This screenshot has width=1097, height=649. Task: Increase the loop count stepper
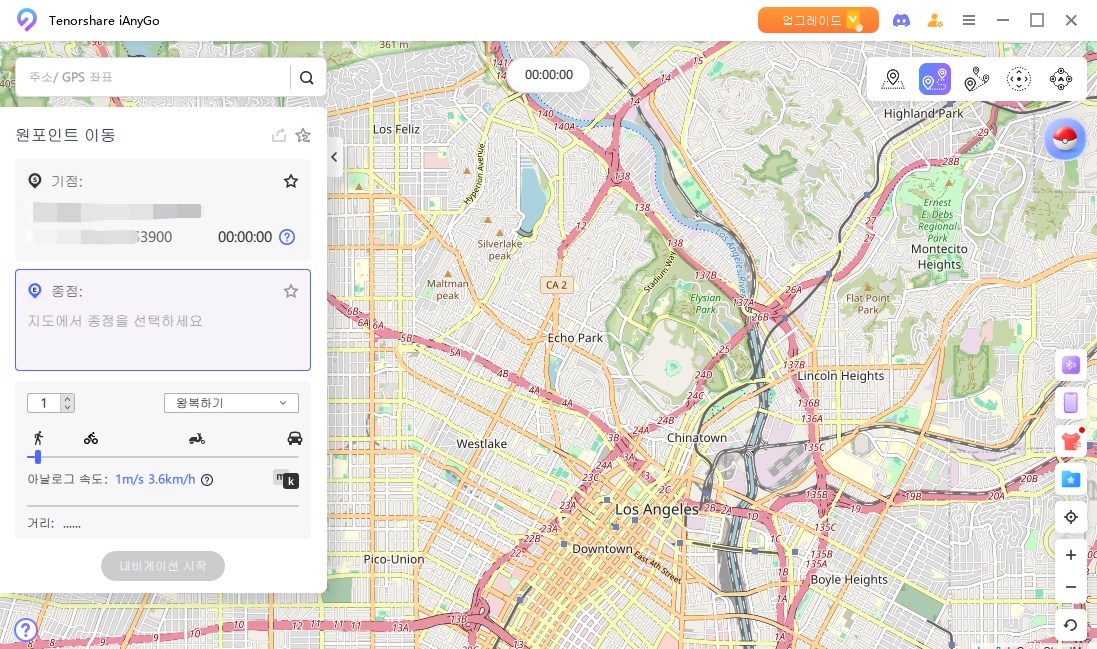pos(67,399)
